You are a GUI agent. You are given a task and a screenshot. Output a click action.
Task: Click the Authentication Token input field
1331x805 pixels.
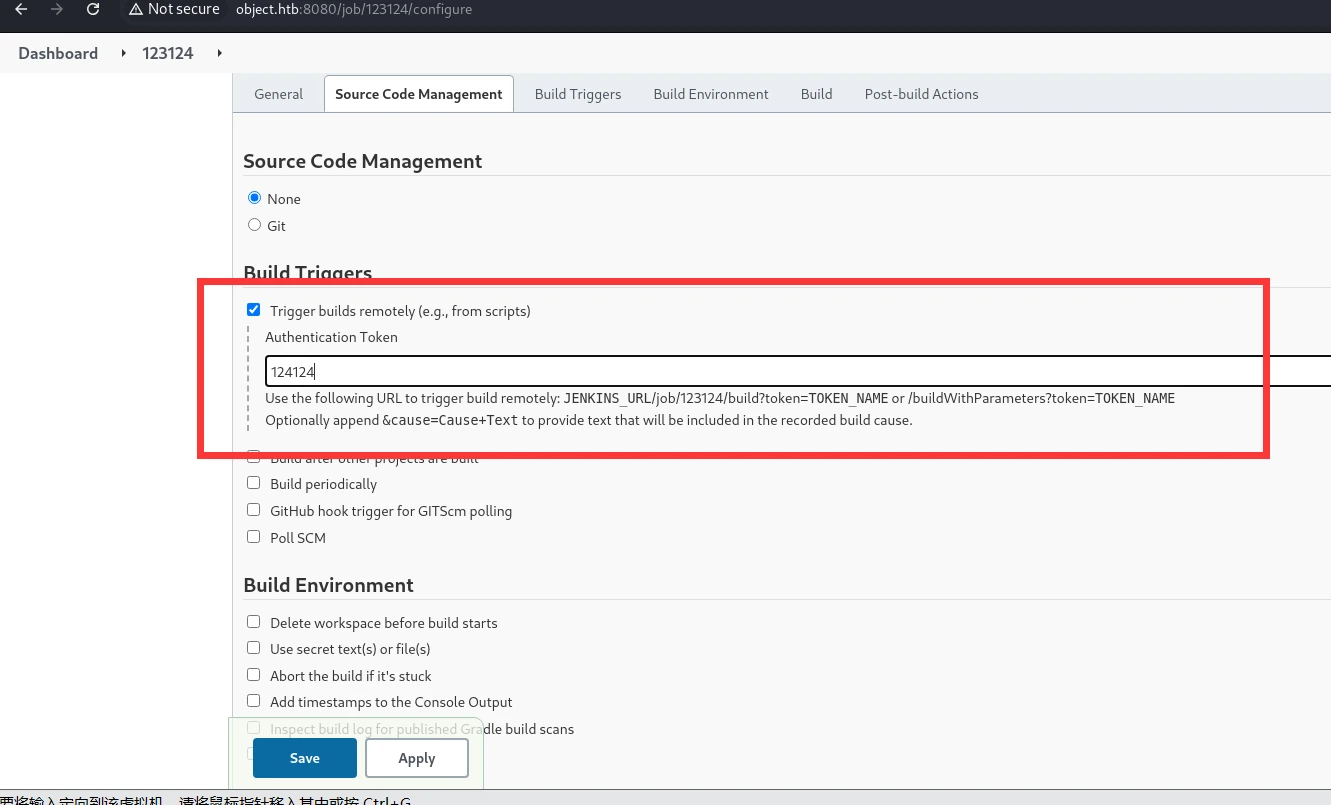tap(798, 371)
